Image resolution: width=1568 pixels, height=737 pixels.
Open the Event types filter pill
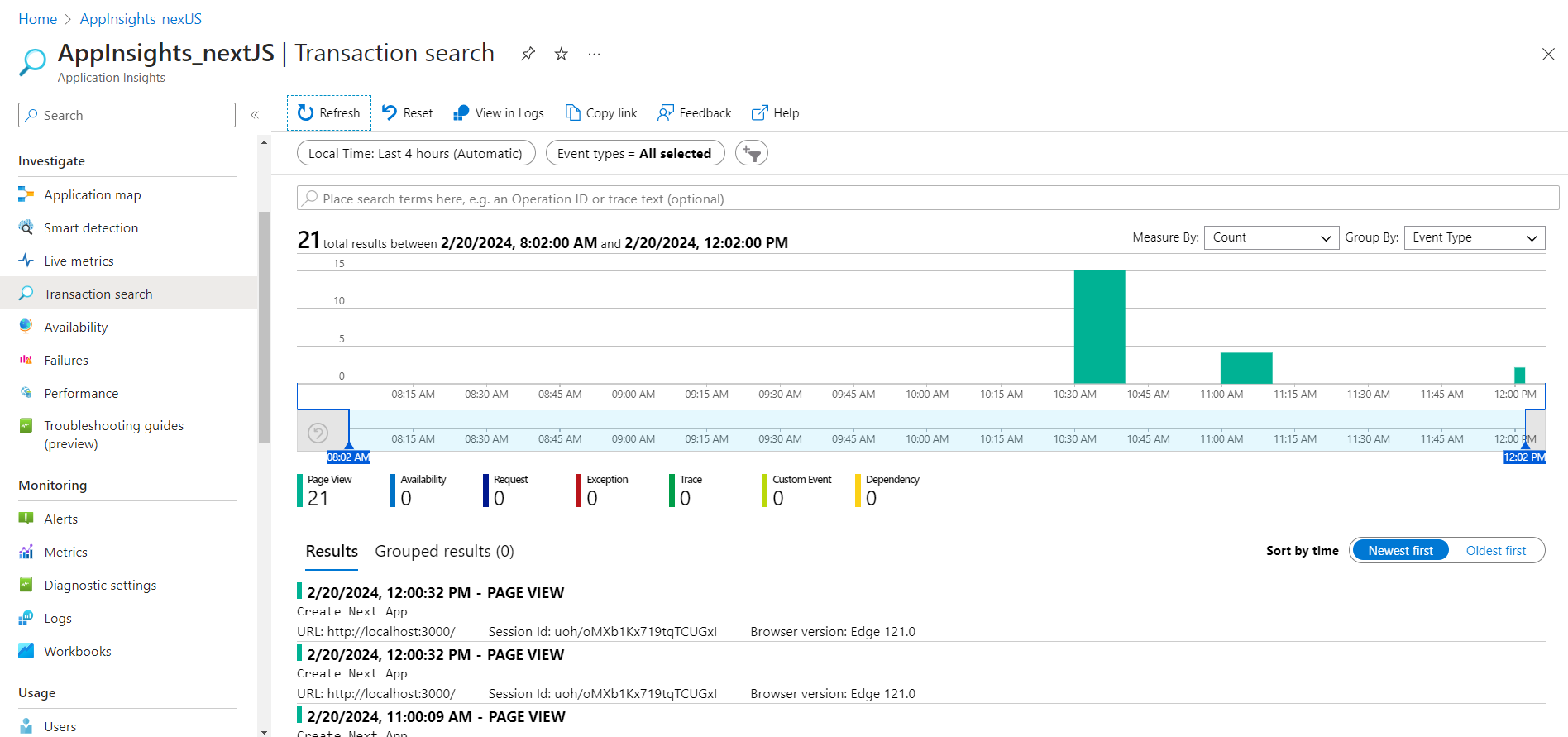coord(635,153)
